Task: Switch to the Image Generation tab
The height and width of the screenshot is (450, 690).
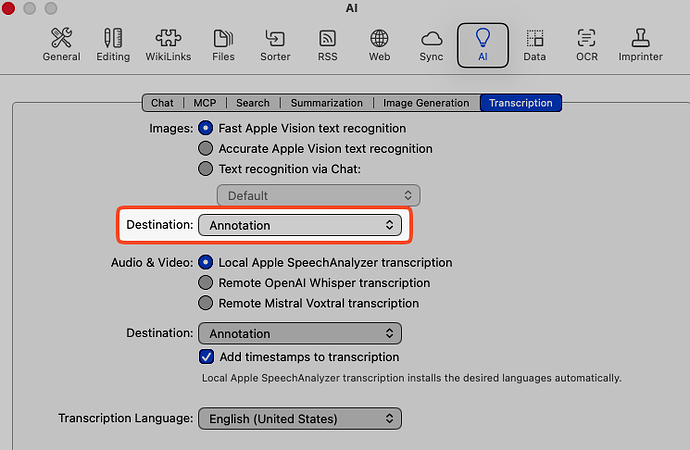Action: 426,102
